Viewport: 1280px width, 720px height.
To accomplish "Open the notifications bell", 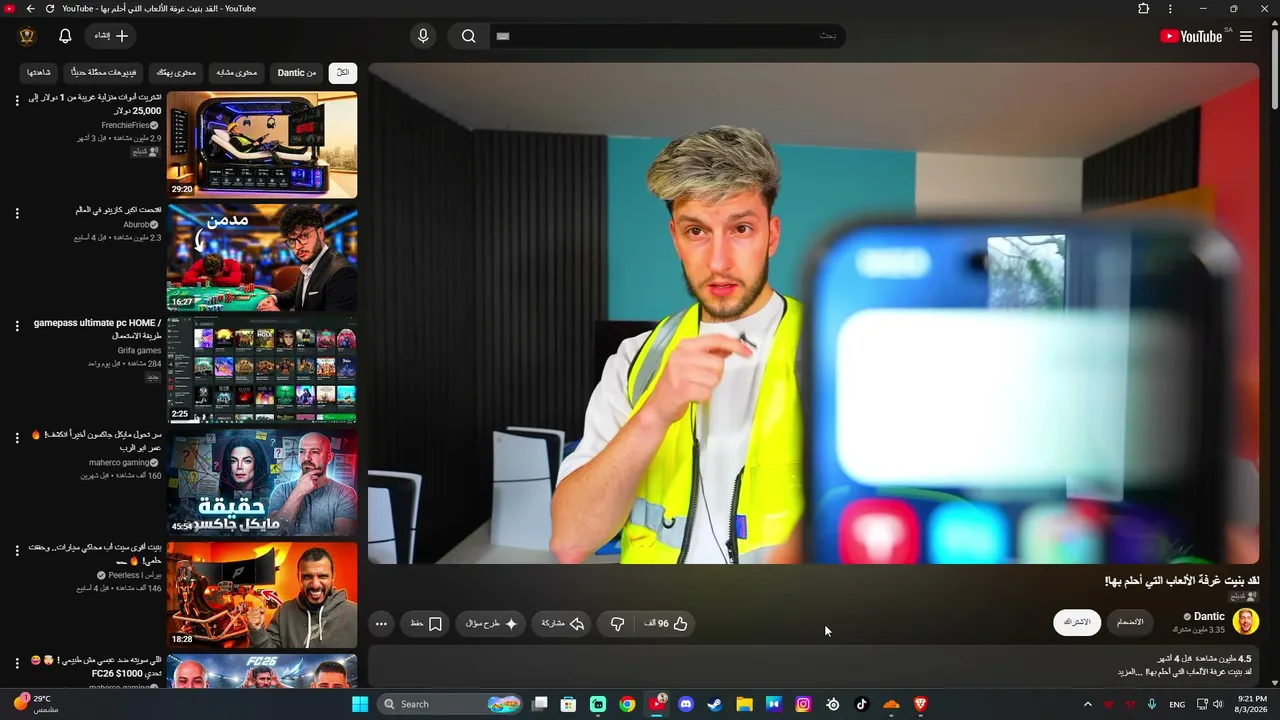I will (x=65, y=36).
